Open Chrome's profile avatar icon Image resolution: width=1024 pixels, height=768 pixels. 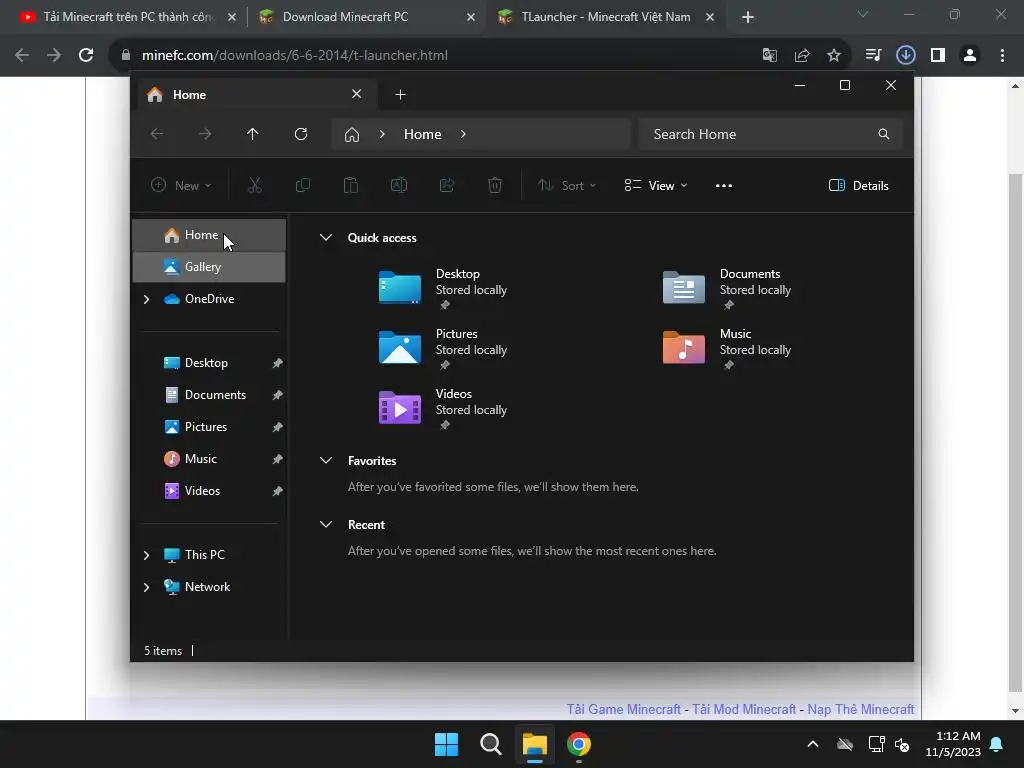point(970,55)
